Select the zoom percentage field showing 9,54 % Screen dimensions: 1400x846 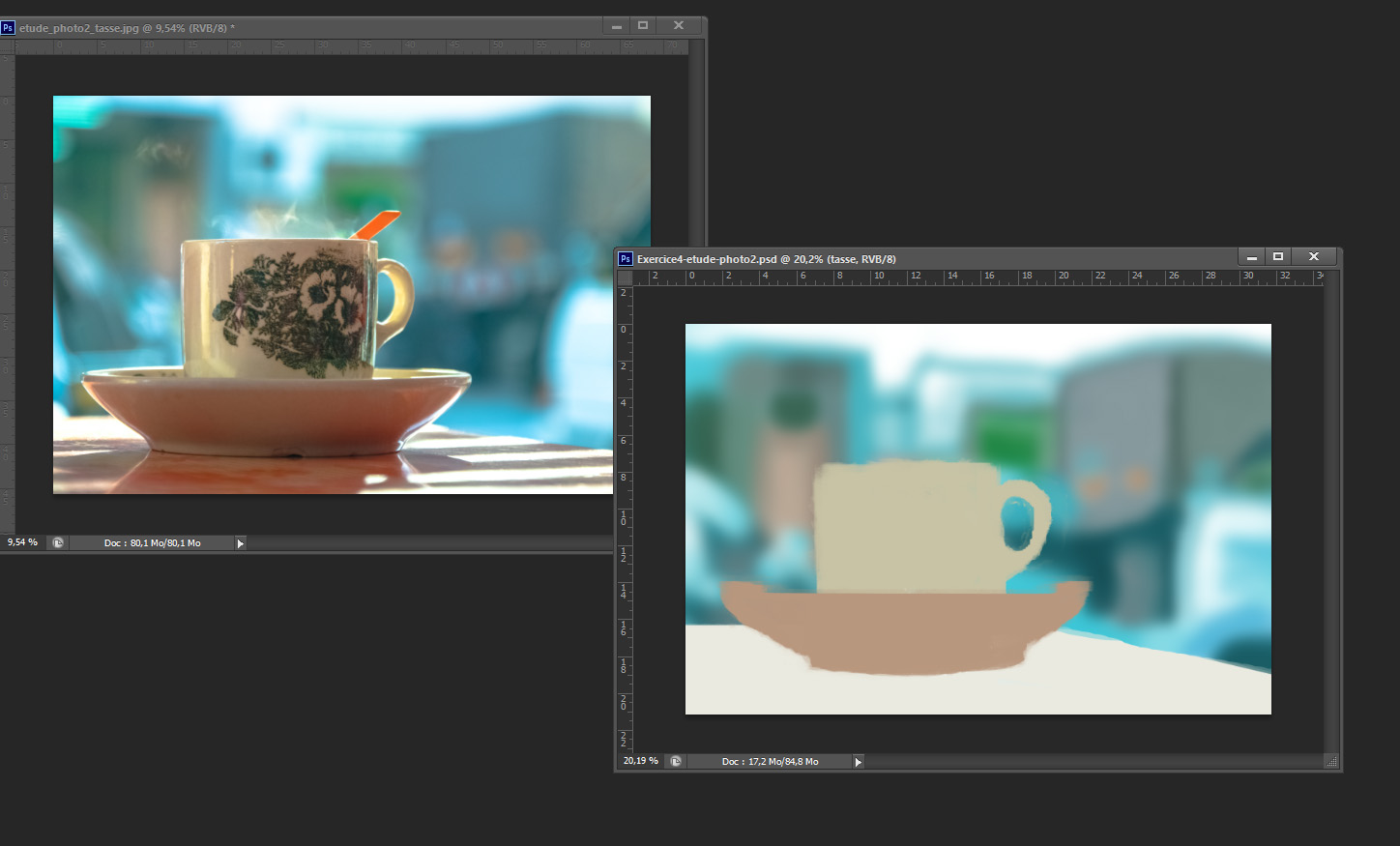(21, 542)
